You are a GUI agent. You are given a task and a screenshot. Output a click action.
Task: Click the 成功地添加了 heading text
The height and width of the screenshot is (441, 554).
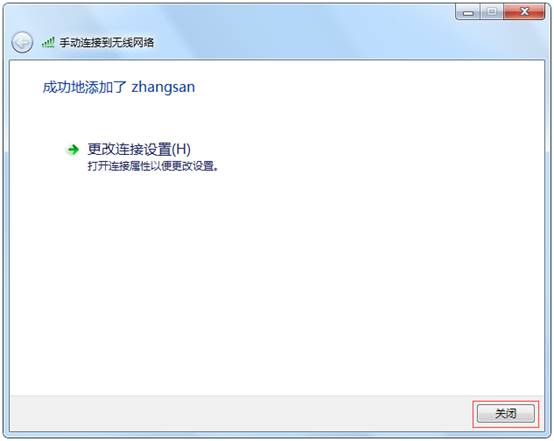click(84, 87)
